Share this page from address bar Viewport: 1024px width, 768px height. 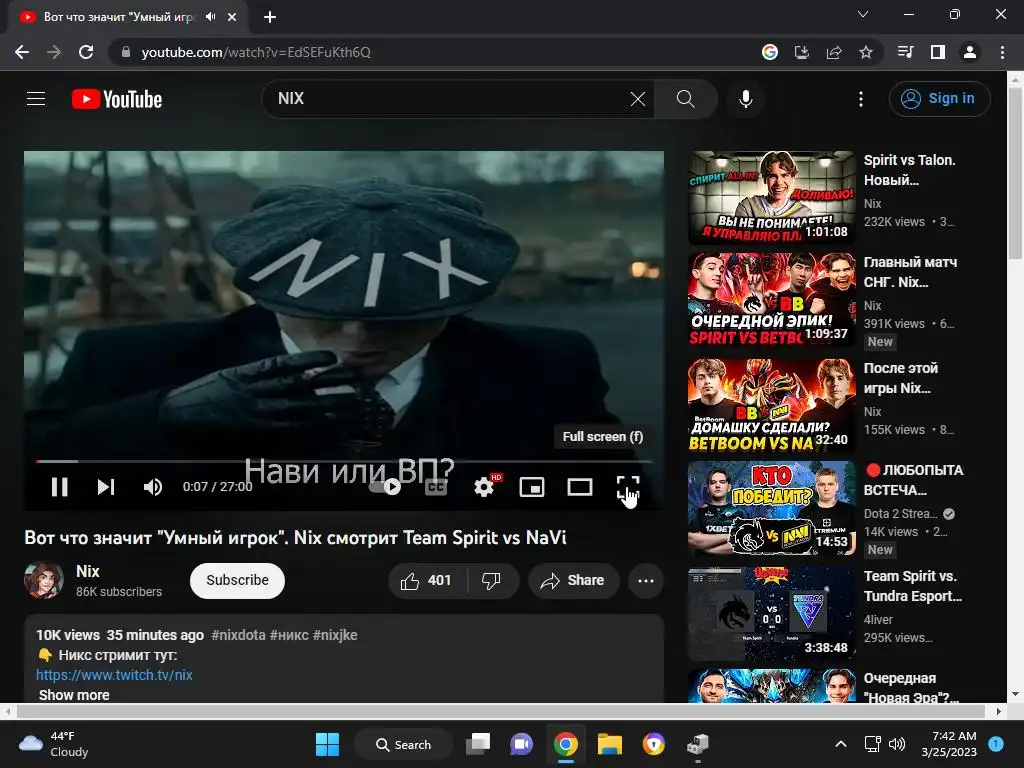[834, 52]
